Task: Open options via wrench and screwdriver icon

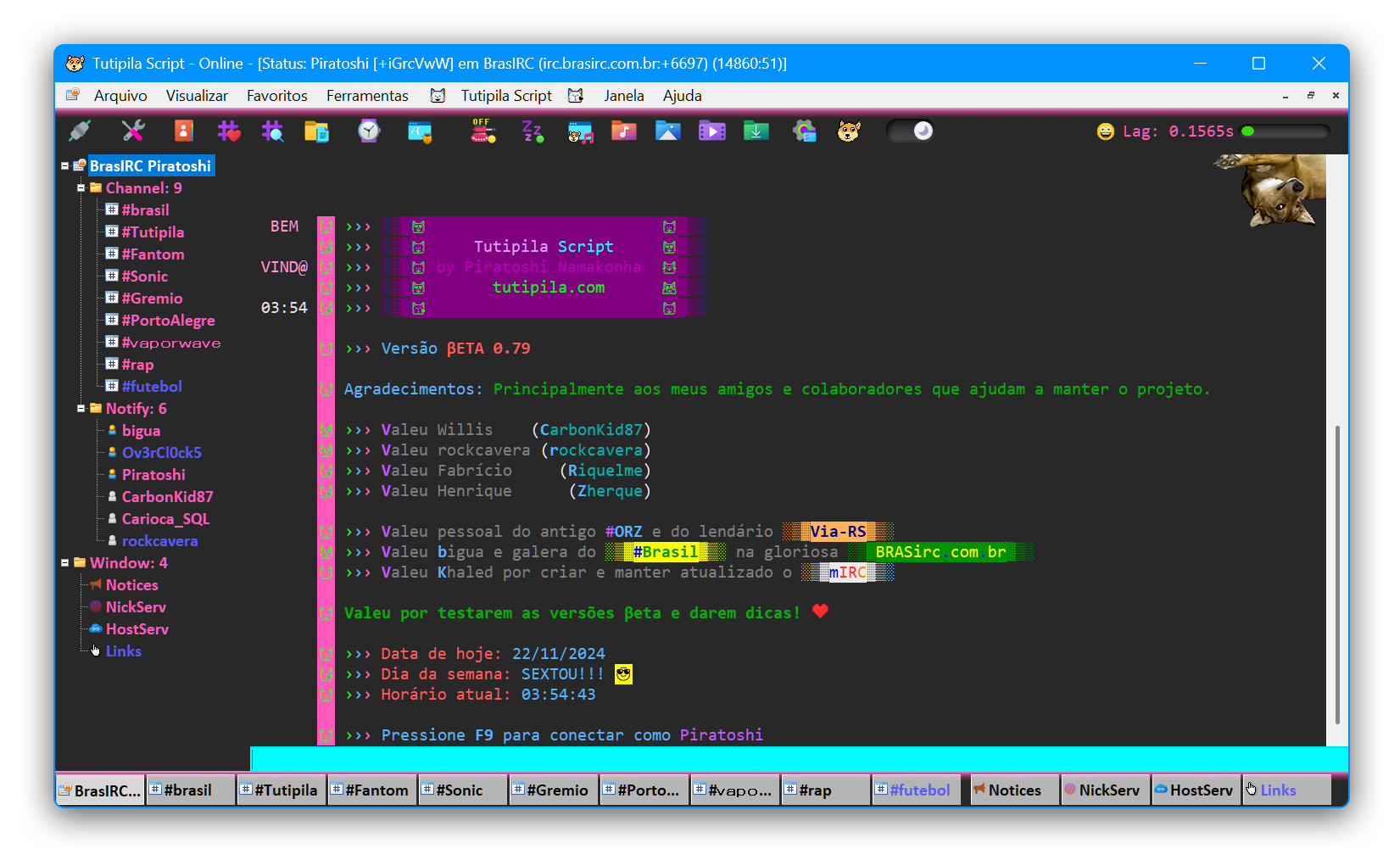Action: click(x=133, y=131)
